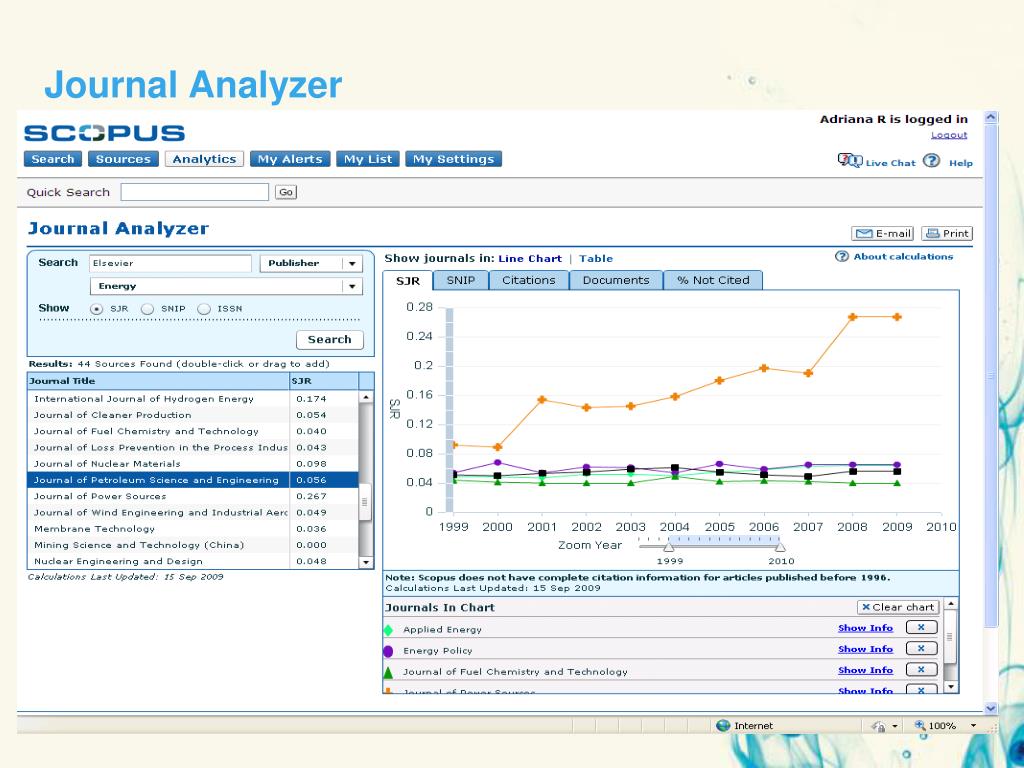Open the Search navigation tab

(x=53, y=159)
